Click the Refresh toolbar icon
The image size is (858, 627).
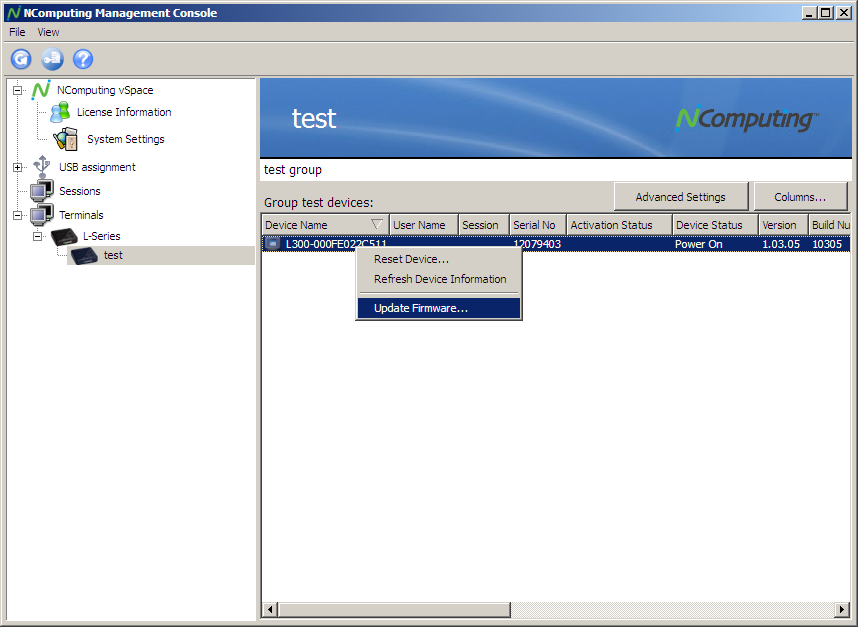[21, 59]
